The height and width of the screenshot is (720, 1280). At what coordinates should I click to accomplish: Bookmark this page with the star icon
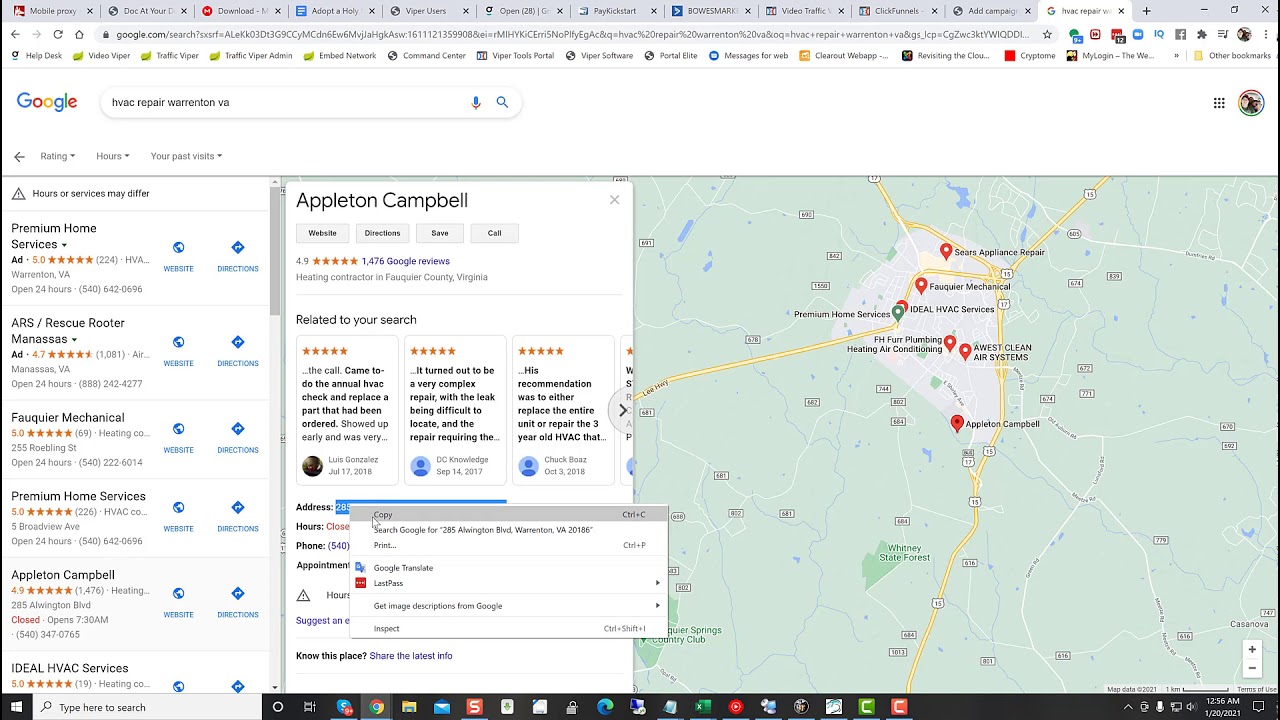[1047, 34]
